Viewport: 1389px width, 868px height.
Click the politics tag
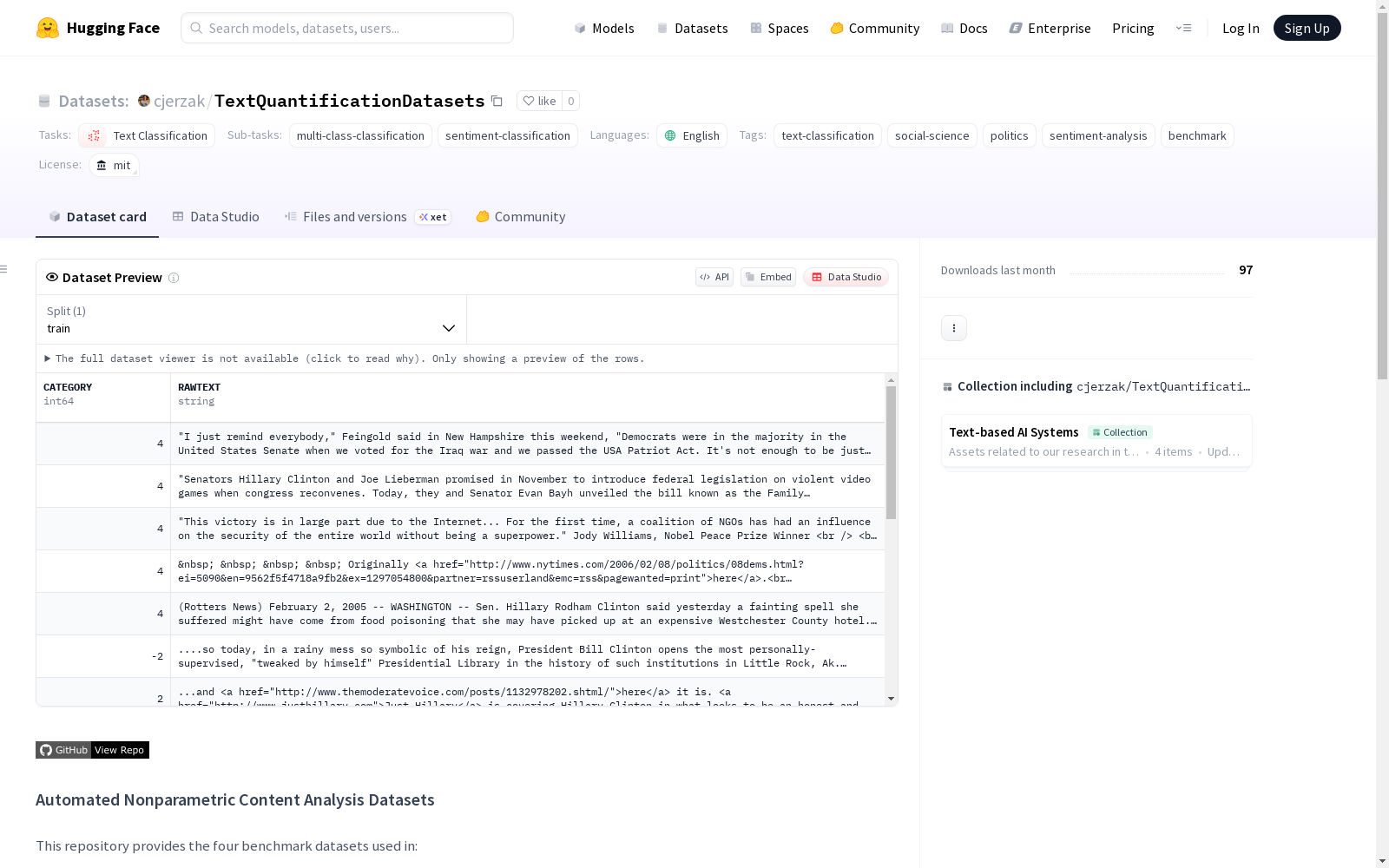pyautogui.click(x=1009, y=135)
